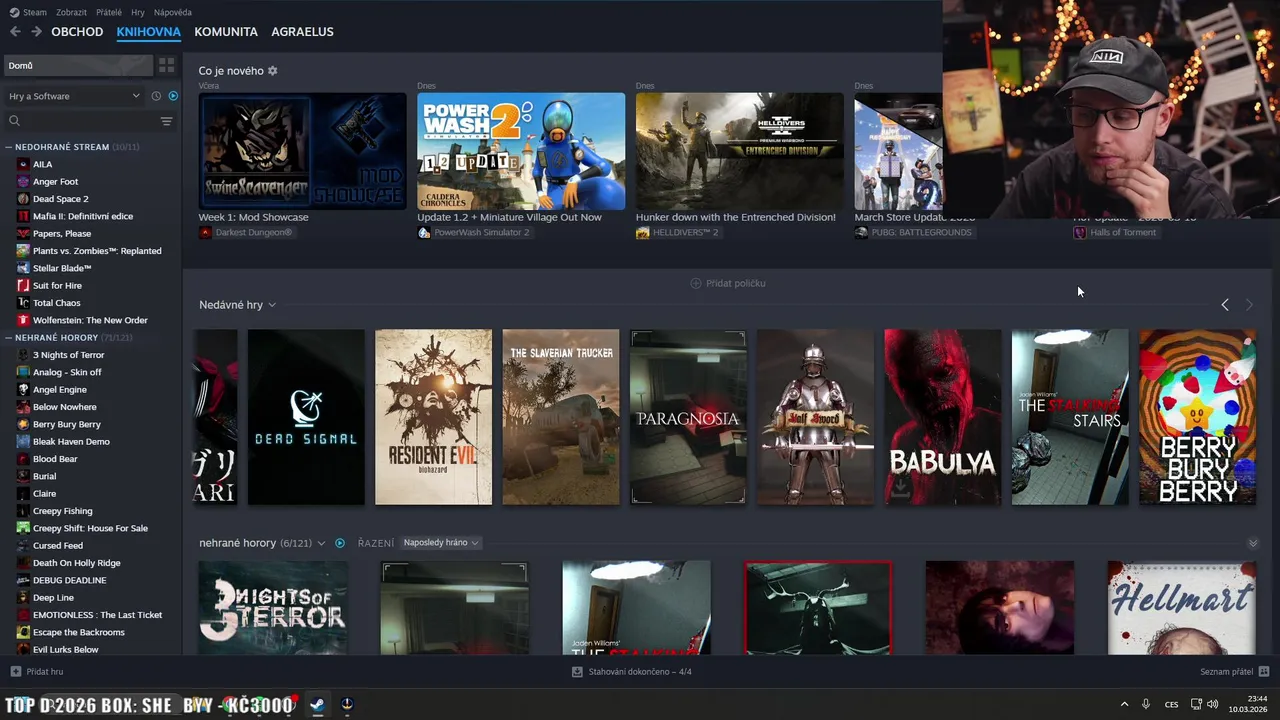1280x720 pixels.
Task: Open Resident Evil biohazard cover
Action: (433, 417)
